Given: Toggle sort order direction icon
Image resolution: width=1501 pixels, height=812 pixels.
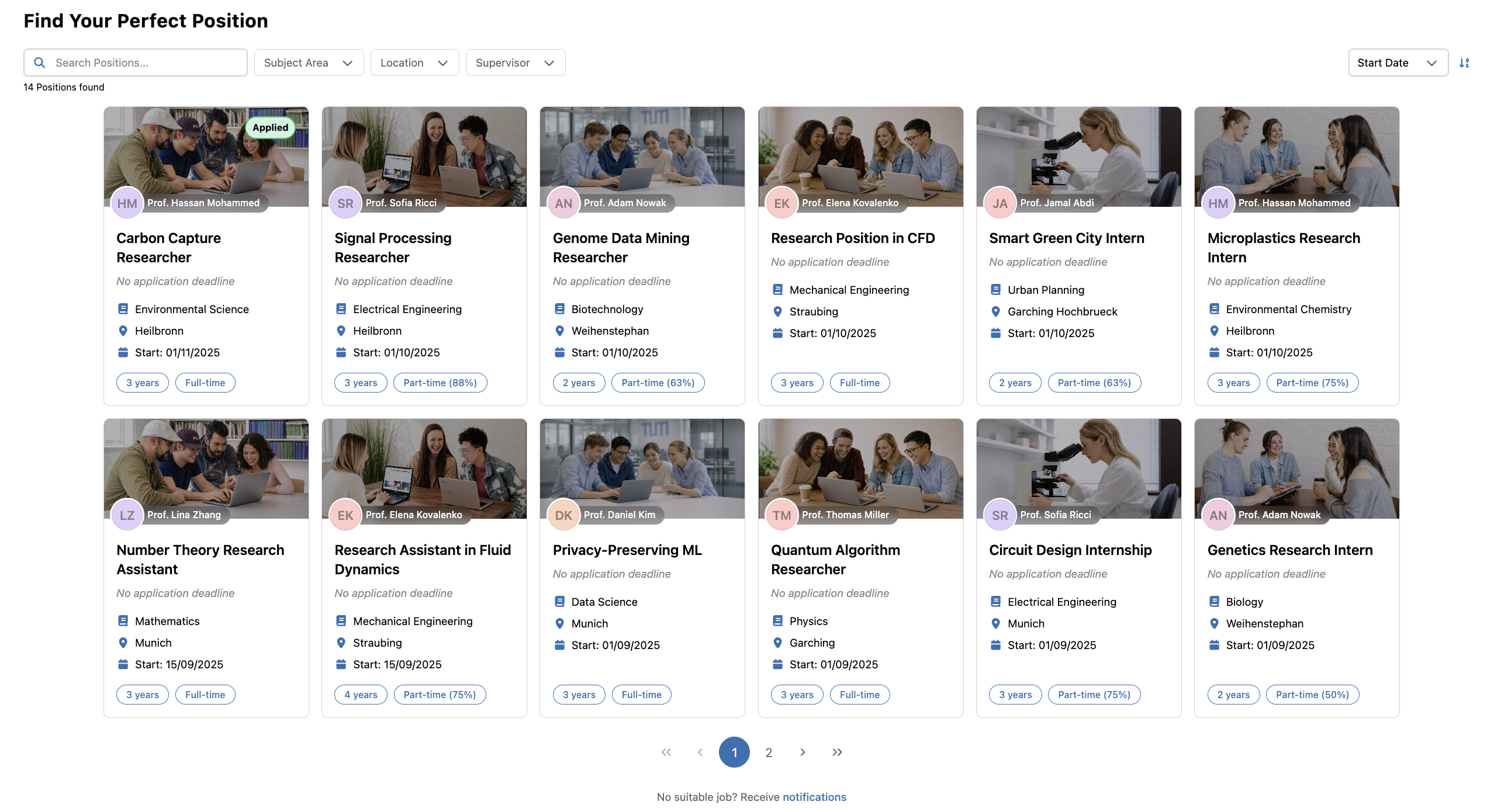Looking at the screenshot, I should point(1464,63).
